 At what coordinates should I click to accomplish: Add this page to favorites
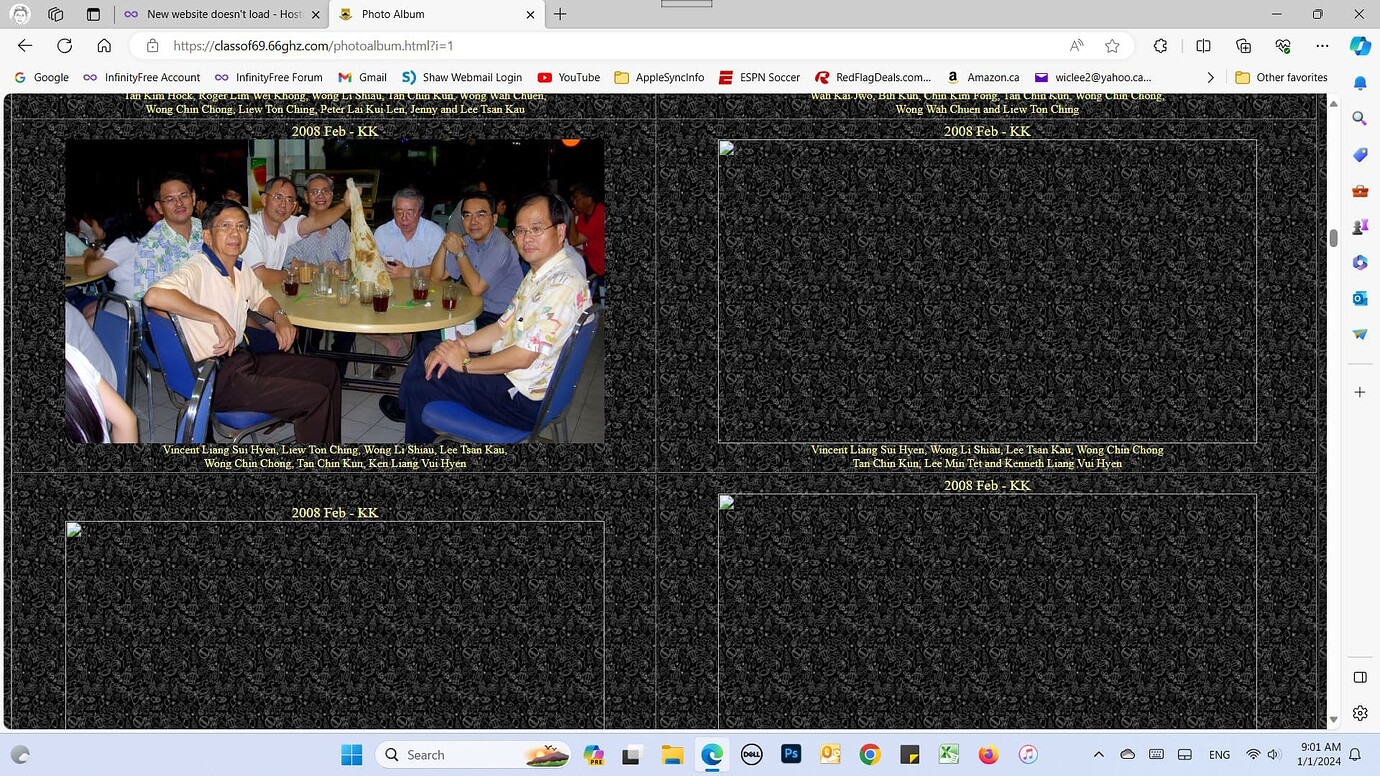click(1111, 46)
